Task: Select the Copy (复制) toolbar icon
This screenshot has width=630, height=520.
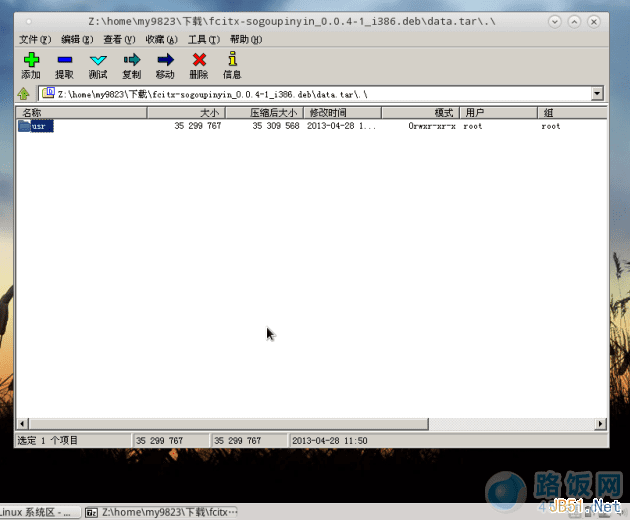Action: (x=132, y=60)
